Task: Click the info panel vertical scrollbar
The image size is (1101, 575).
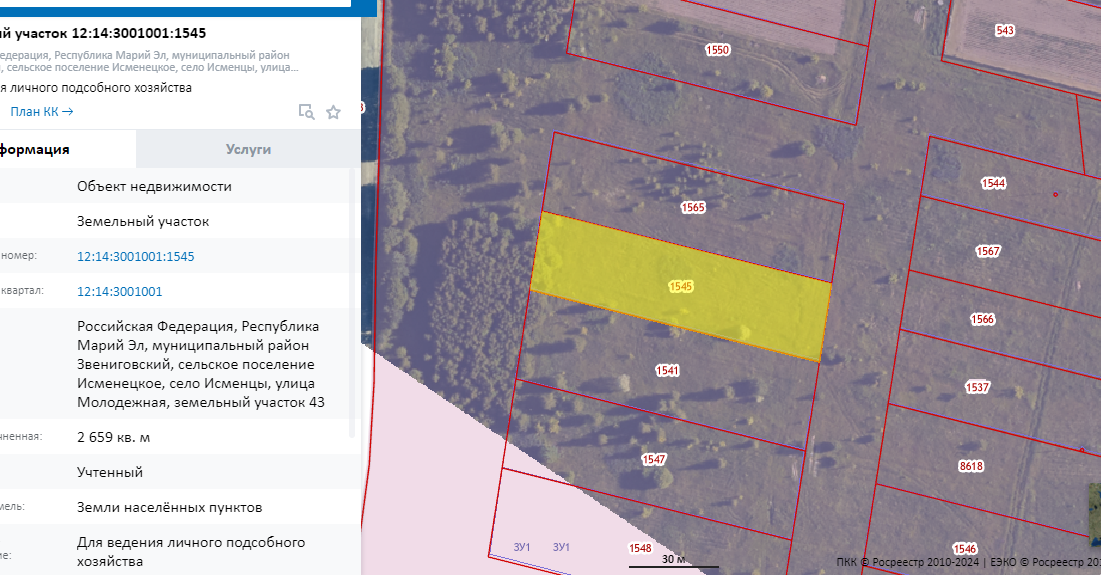Action: tap(352, 300)
